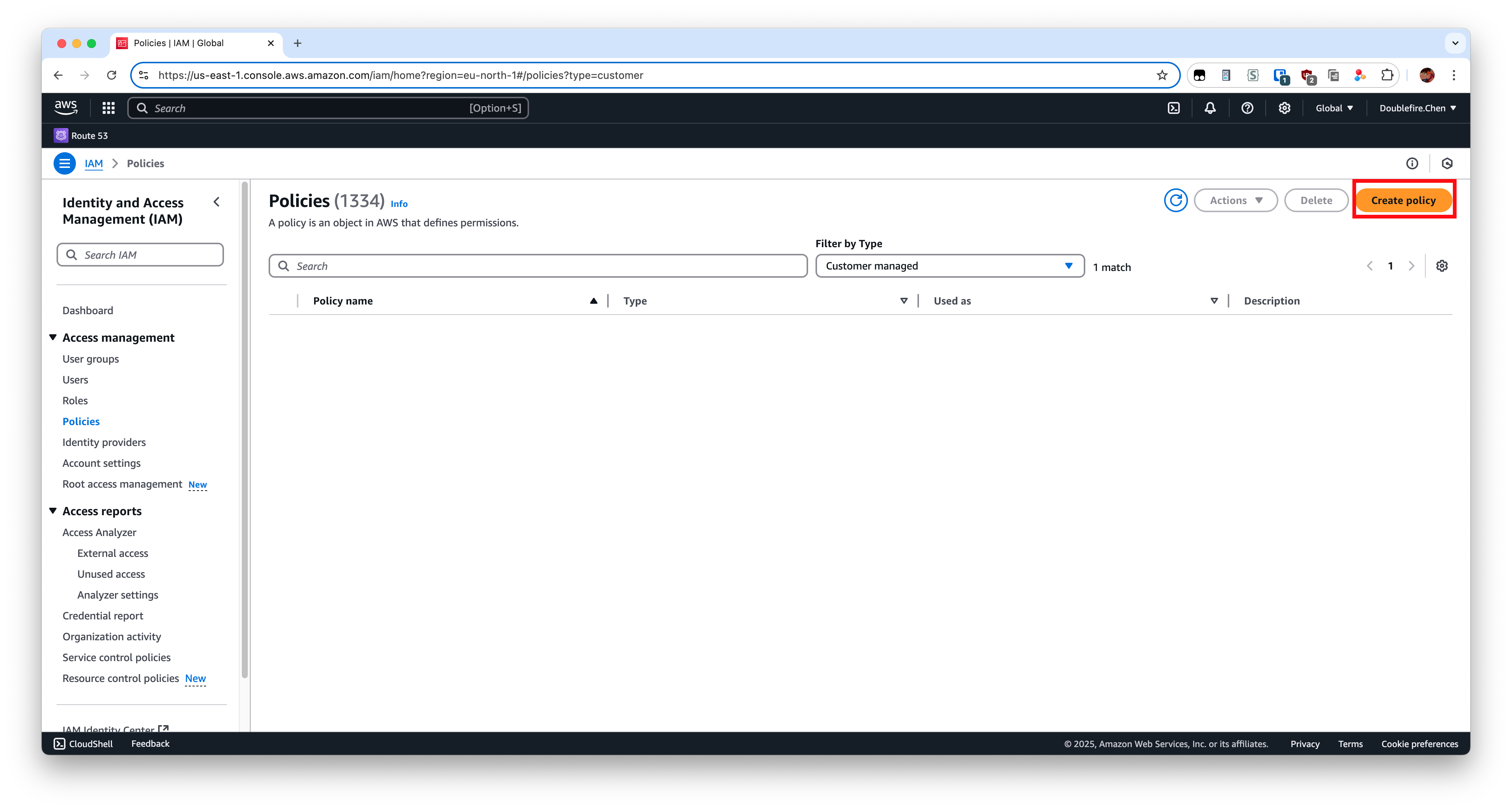Open User groups in sidebar
Screen dimensions: 1512x810
90,359
